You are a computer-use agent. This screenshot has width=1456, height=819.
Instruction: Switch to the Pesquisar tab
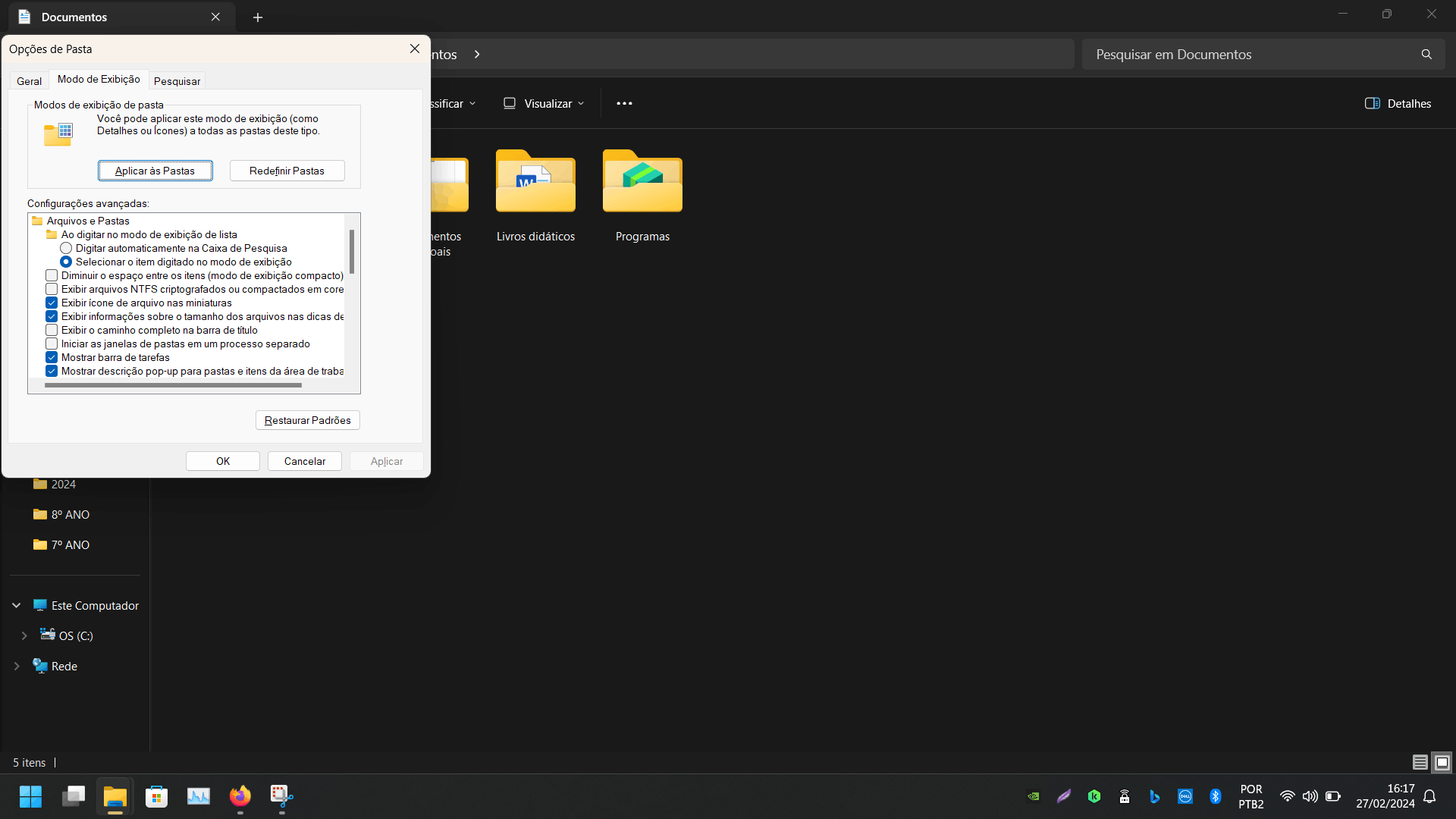pos(177,81)
